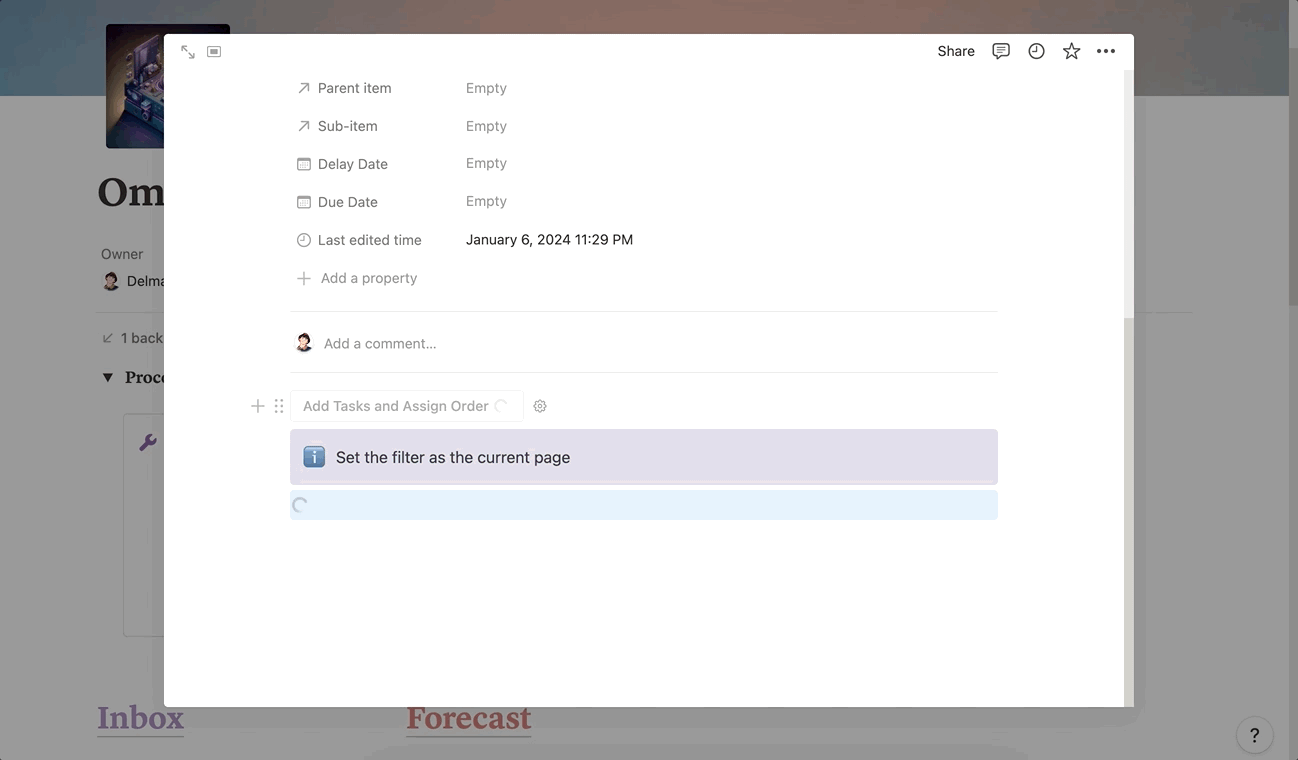This screenshot has width=1298, height=760.
Task: Open the comments panel icon
Action: coord(1001,51)
